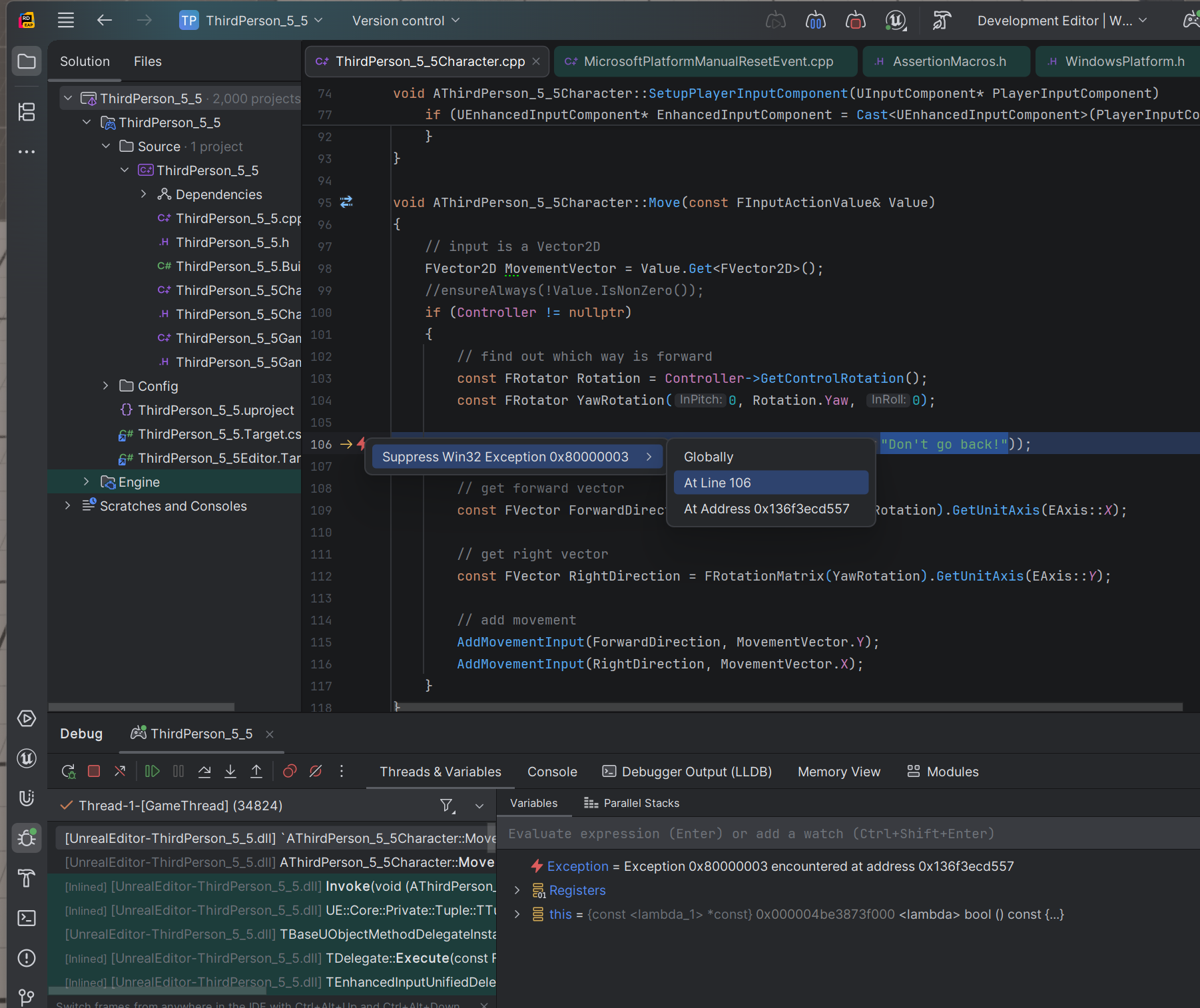Pause the program
This screenshot has height=1008, width=1200.
coord(178,771)
